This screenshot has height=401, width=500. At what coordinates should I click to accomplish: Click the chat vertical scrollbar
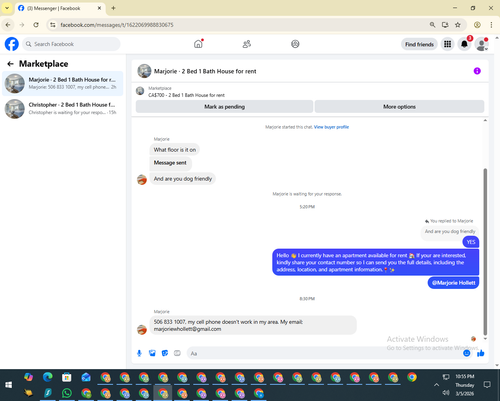[x=485, y=252]
